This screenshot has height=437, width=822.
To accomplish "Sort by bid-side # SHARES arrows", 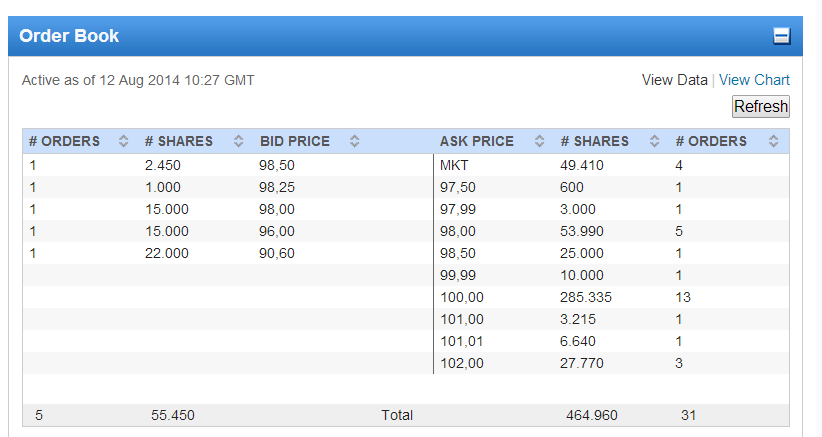I will (x=239, y=142).
